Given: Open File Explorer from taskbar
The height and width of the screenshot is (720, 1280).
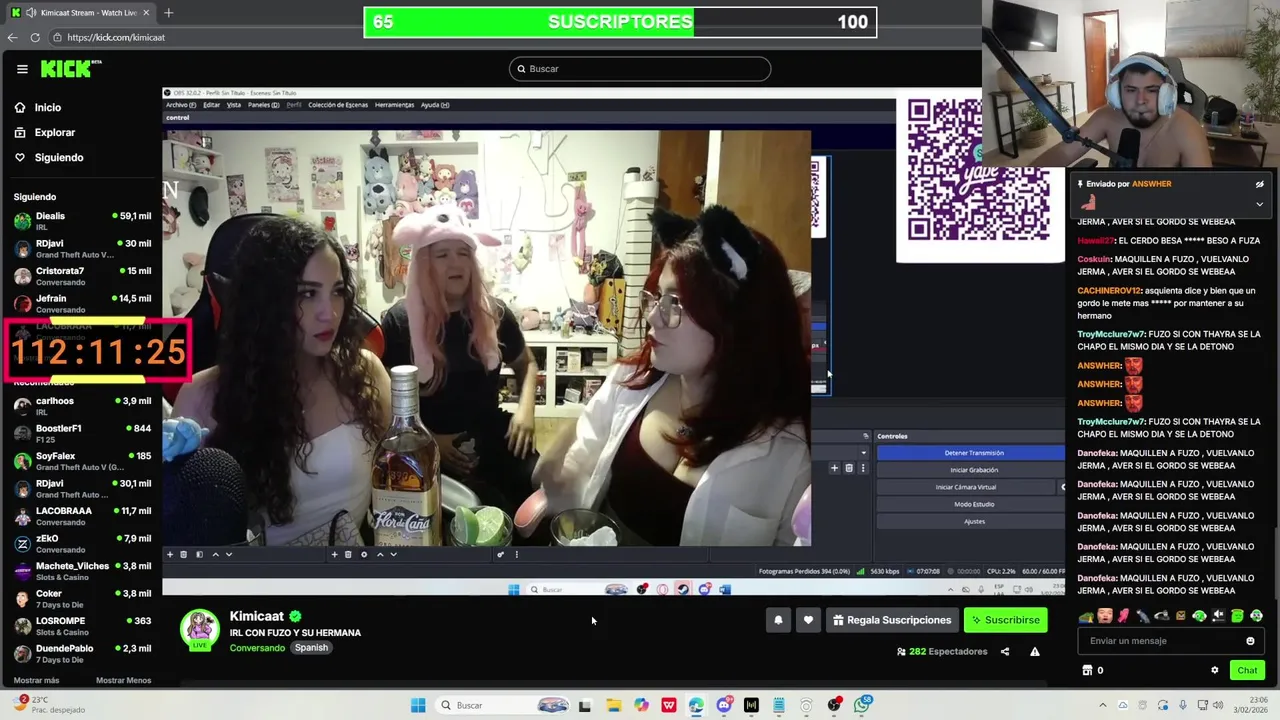Looking at the screenshot, I should point(613,705).
